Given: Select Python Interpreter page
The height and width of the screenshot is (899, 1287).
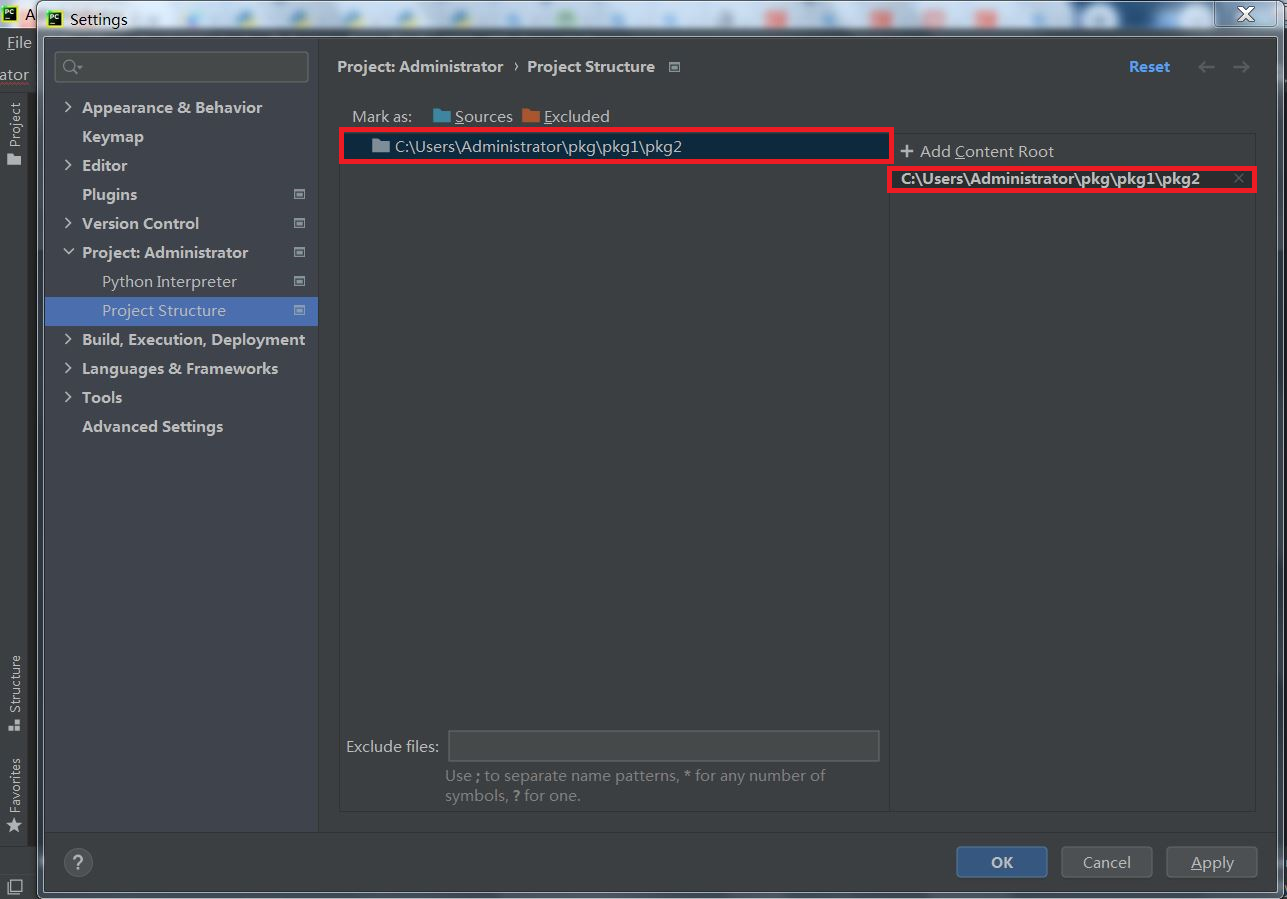Looking at the screenshot, I should coord(169,281).
